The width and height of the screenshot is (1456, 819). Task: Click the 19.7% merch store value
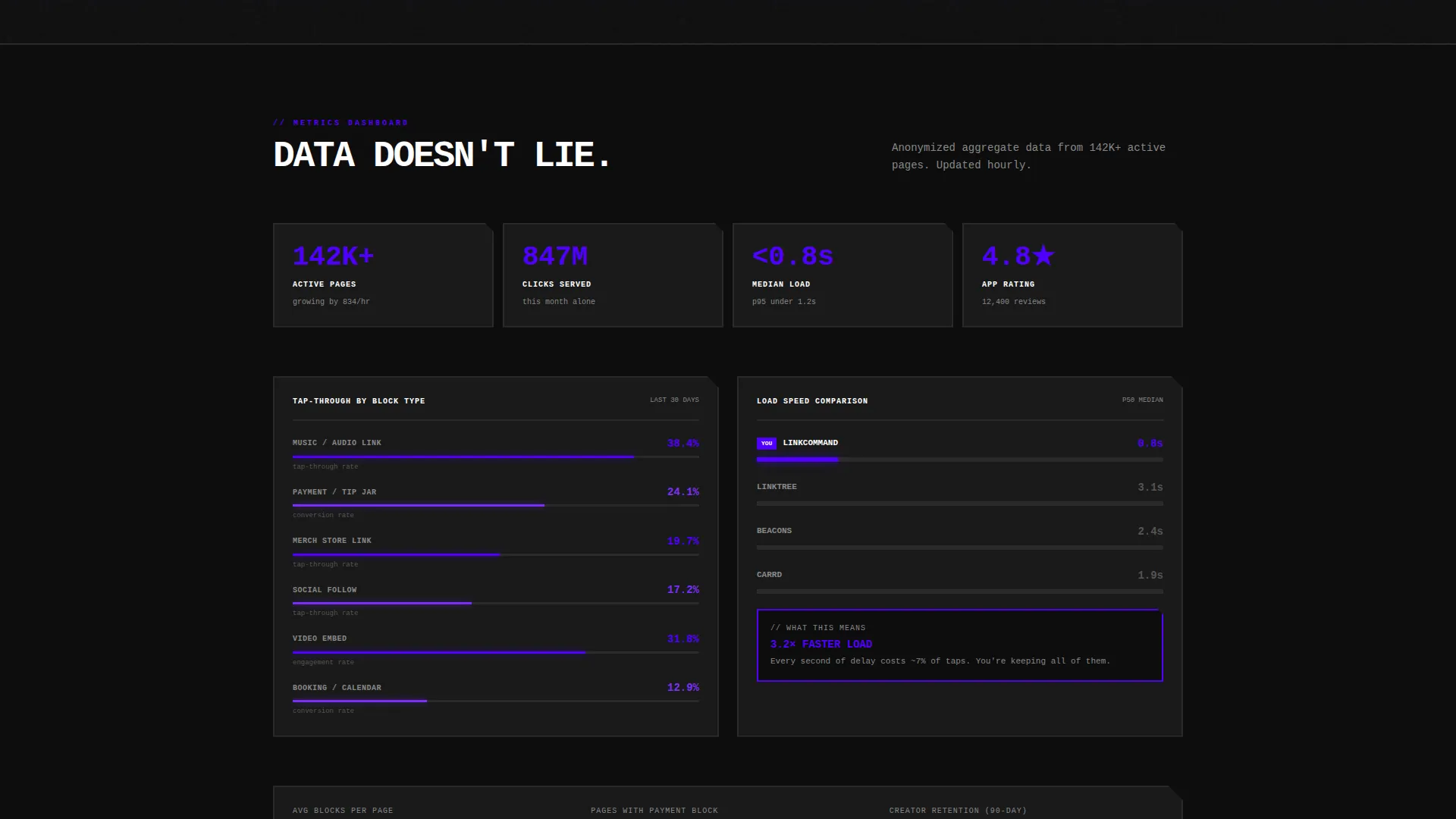coord(683,541)
